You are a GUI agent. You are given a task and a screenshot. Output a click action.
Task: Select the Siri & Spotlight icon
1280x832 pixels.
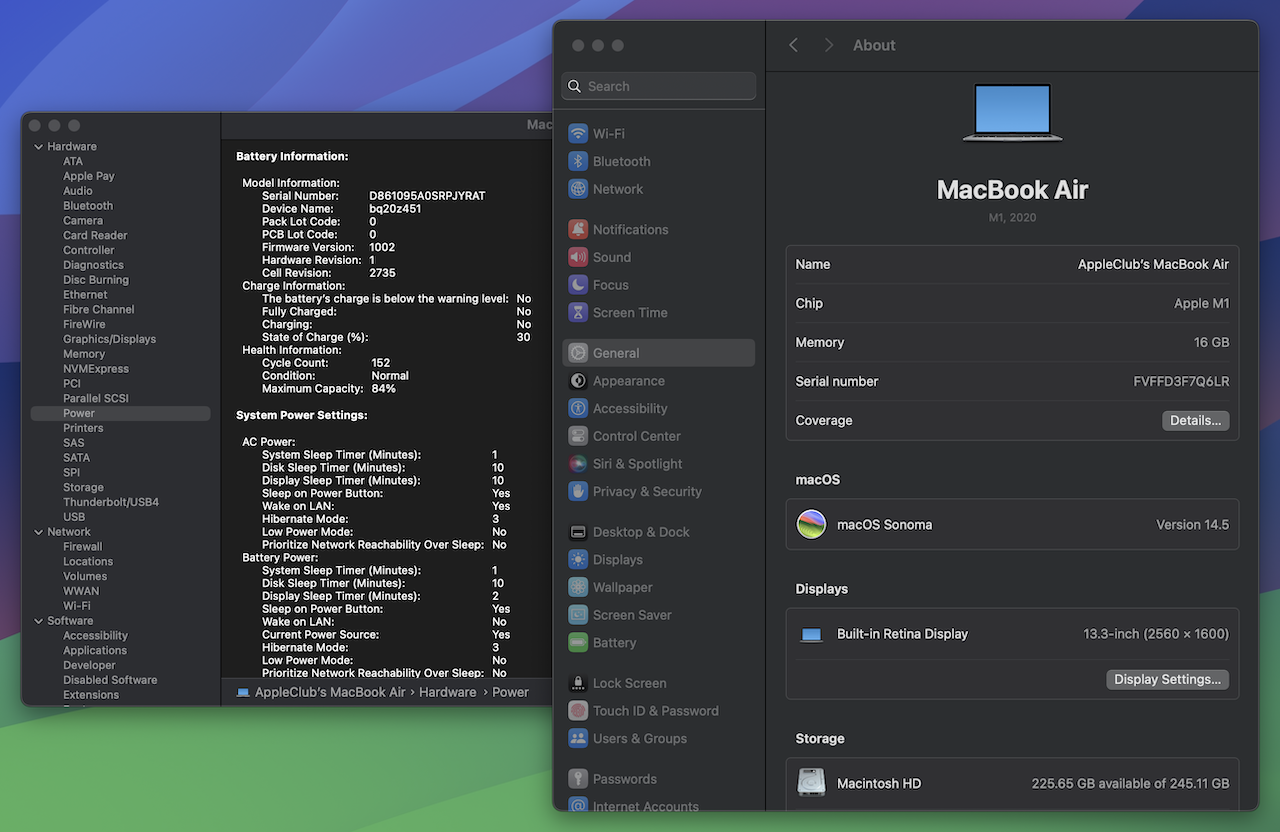578,464
